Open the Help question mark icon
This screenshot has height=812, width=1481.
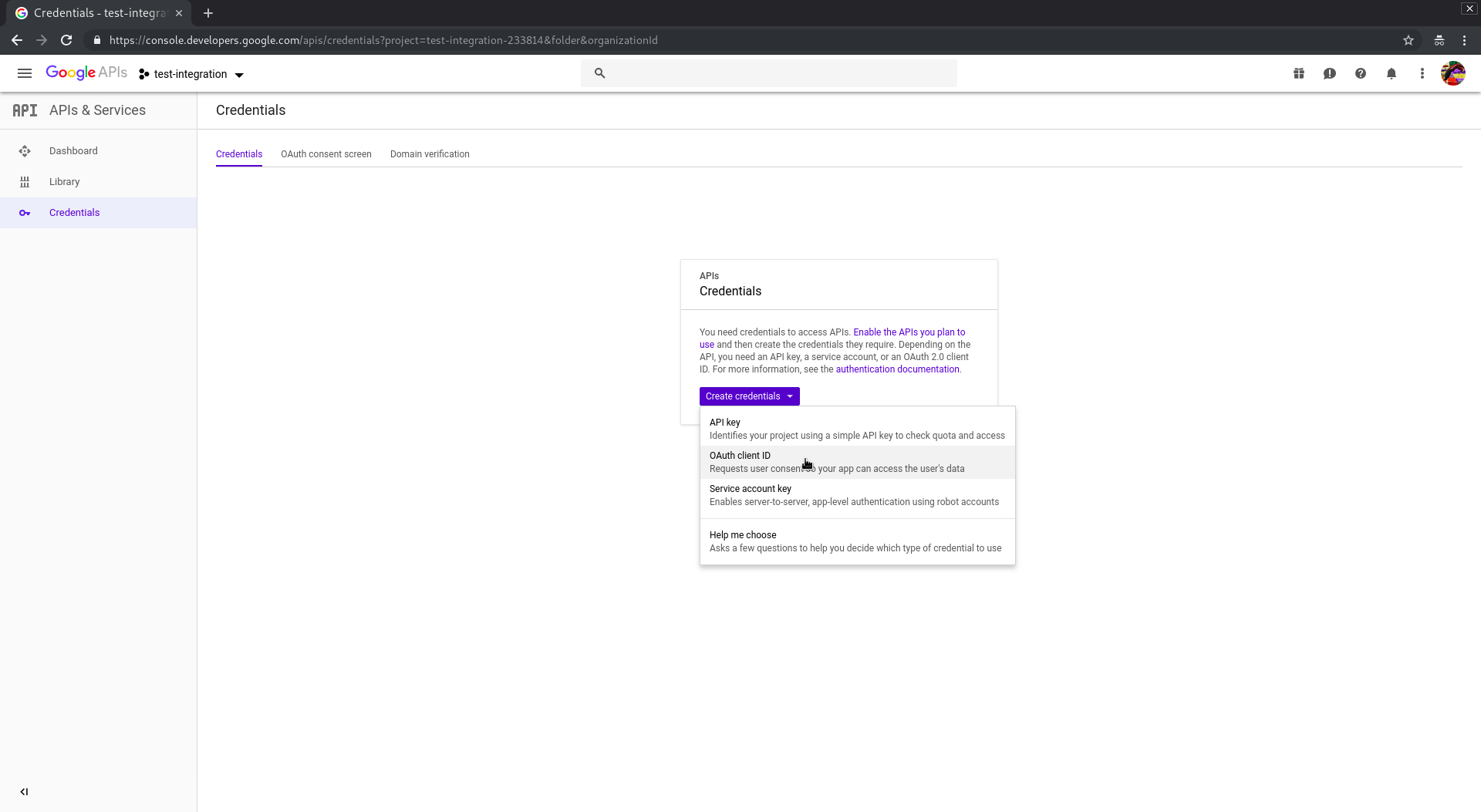[x=1361, y=73]
